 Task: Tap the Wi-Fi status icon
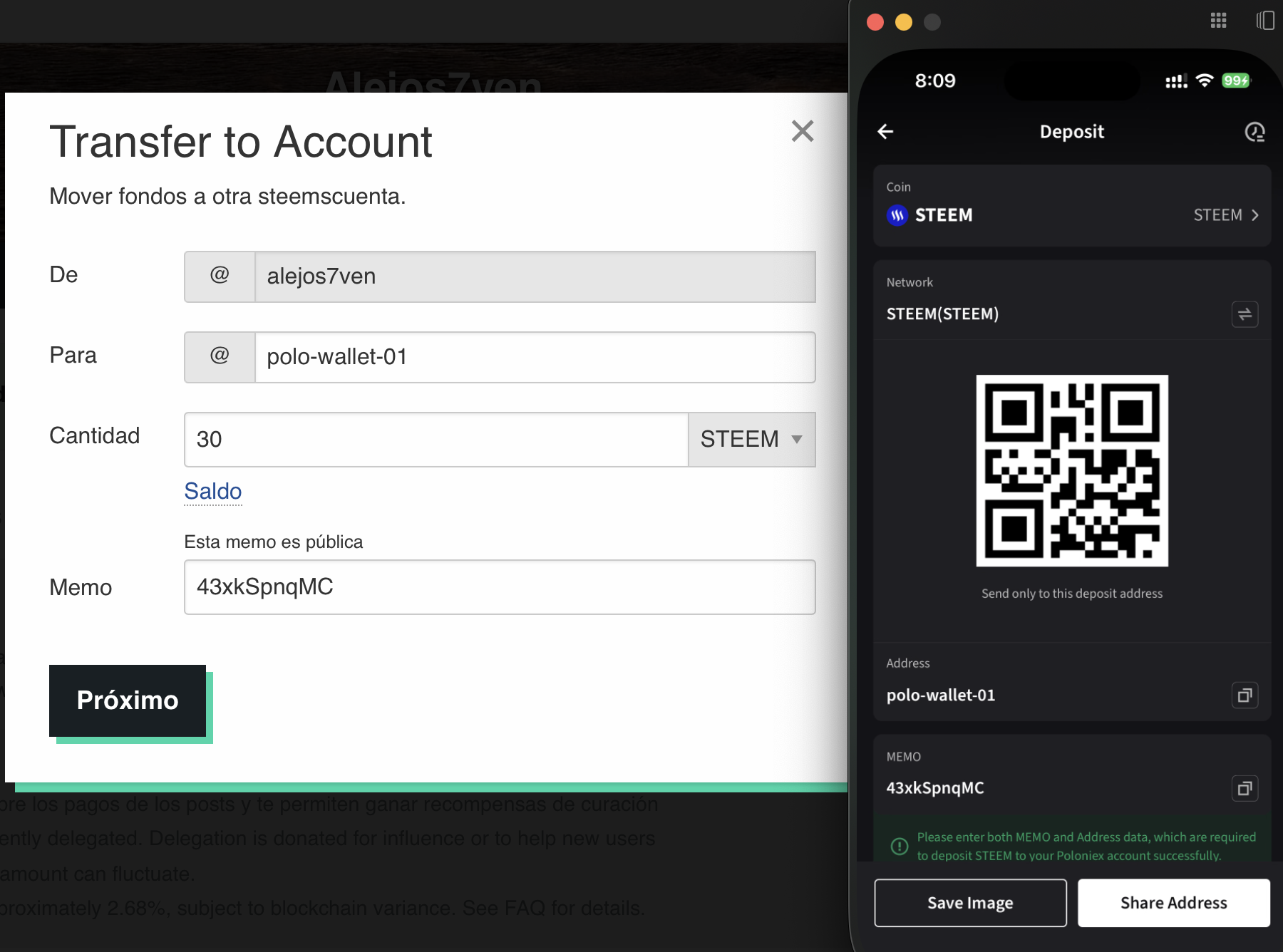(x=1205, y=81)
